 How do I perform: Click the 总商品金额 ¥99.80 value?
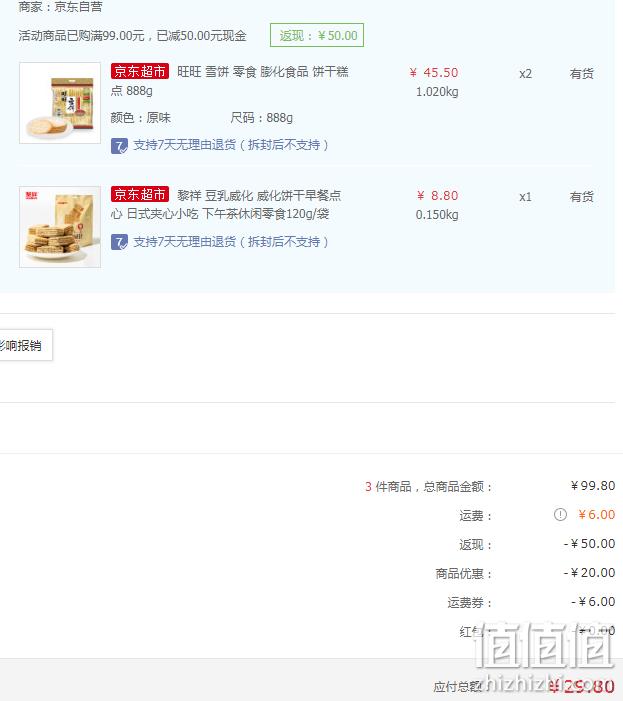point(593,486)
